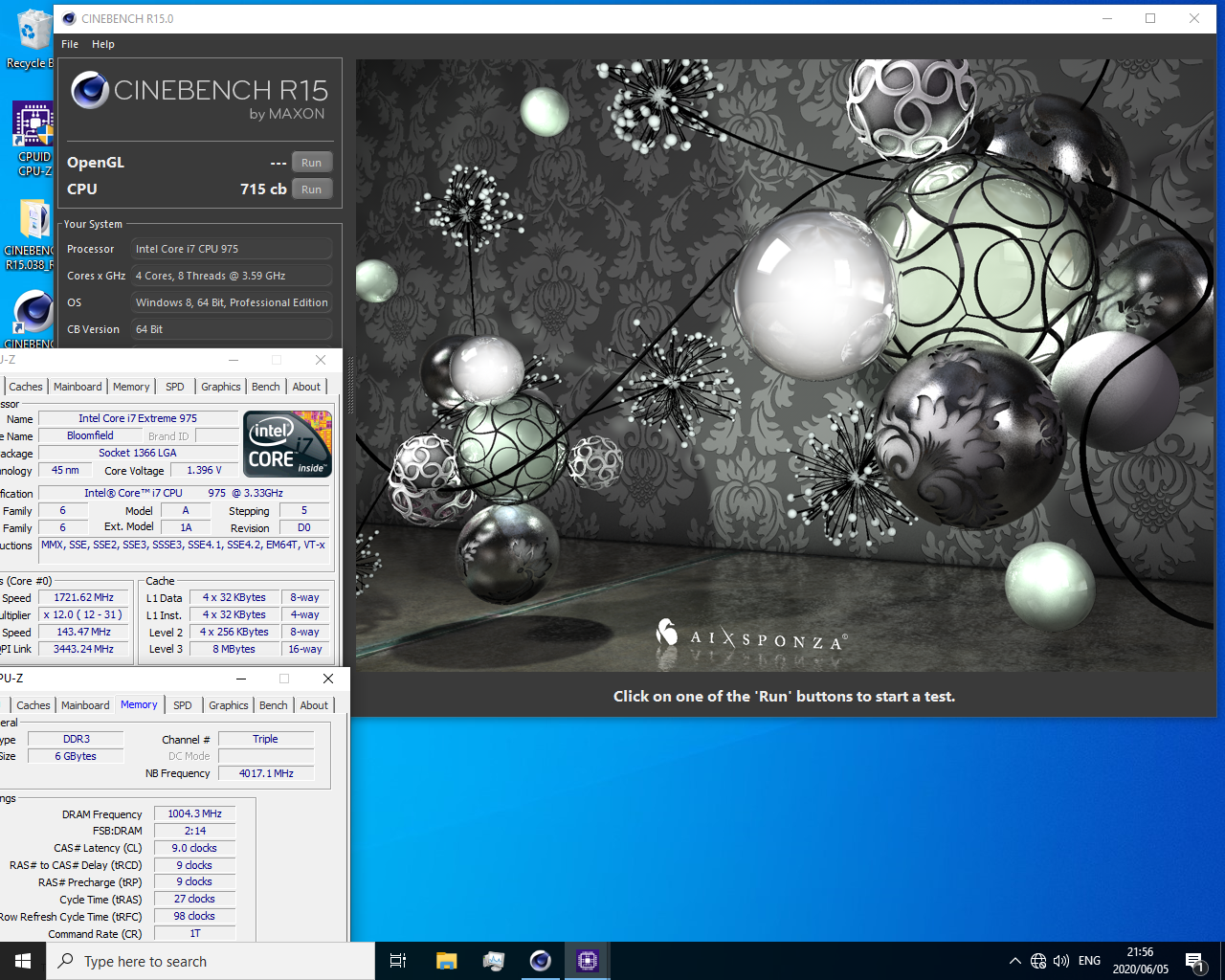This screenshot has width=1225, height=980.
Task: Click the memory type DDR3 value
Action: [76, 739]
